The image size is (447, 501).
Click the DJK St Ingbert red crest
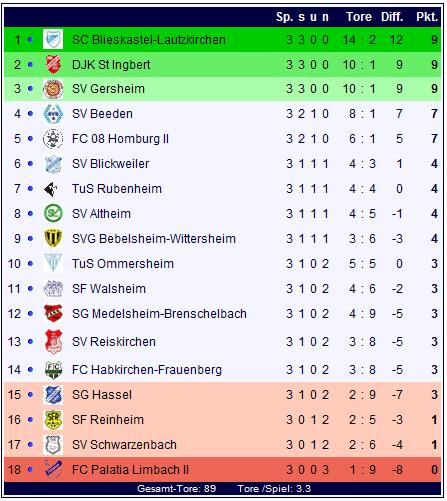tap(53, 64)
